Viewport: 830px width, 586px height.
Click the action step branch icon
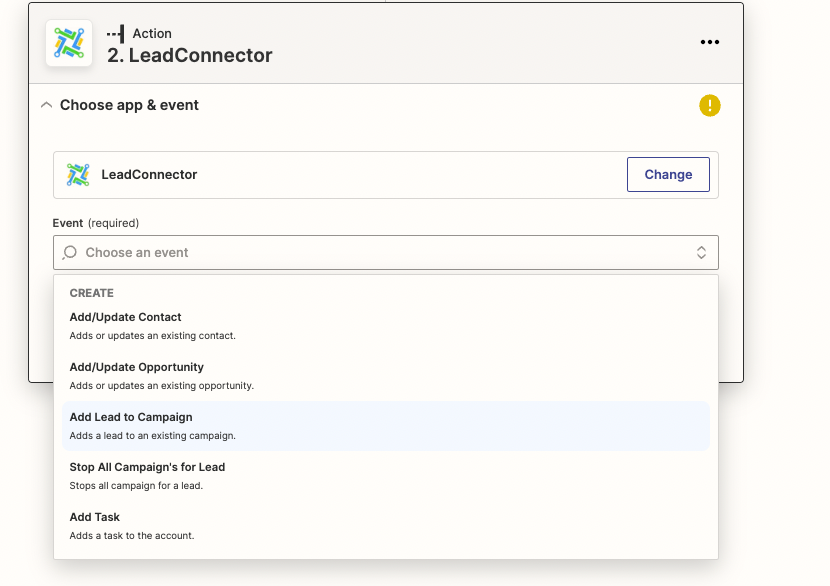point(115,34)
